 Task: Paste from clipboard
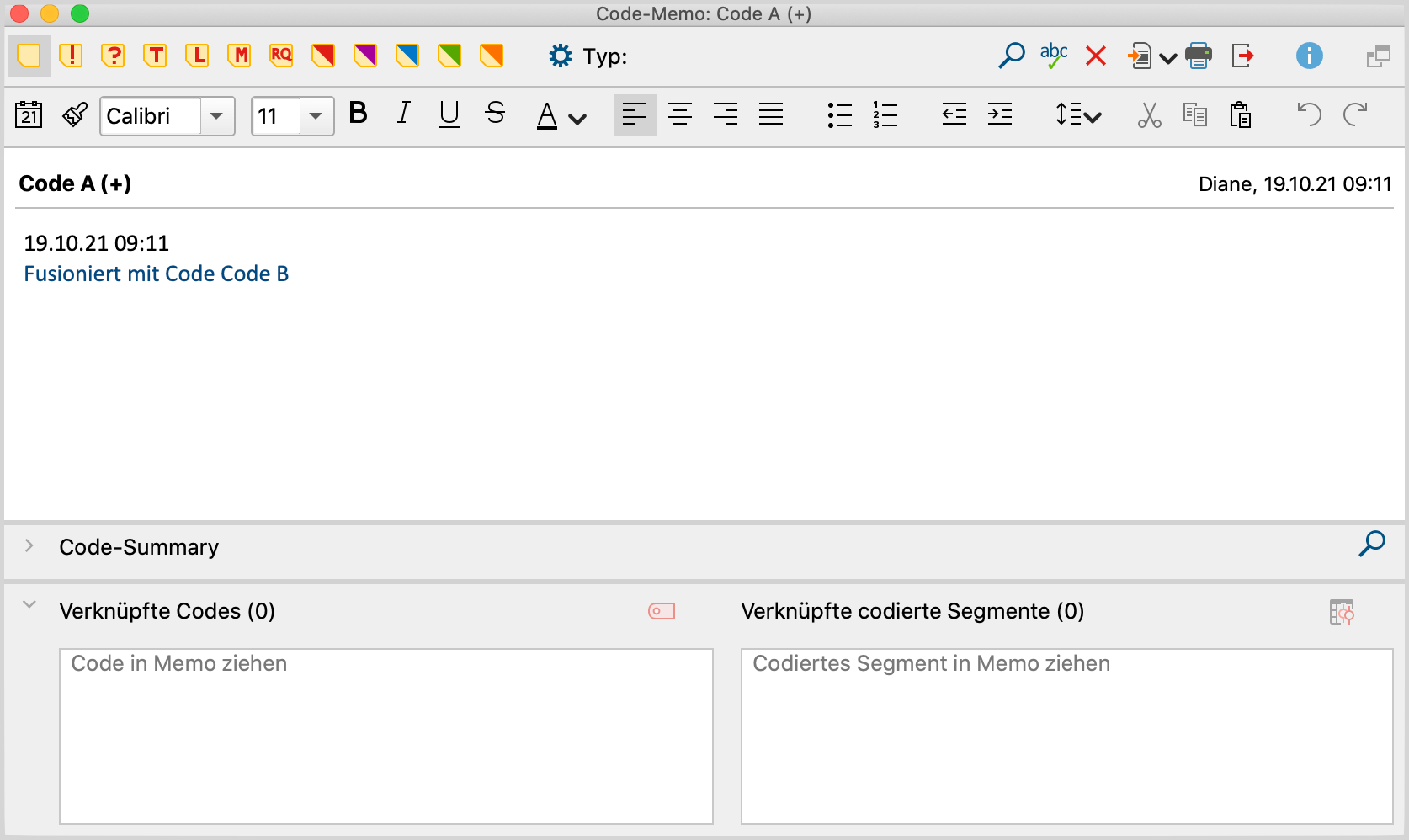click(1241, 115)
